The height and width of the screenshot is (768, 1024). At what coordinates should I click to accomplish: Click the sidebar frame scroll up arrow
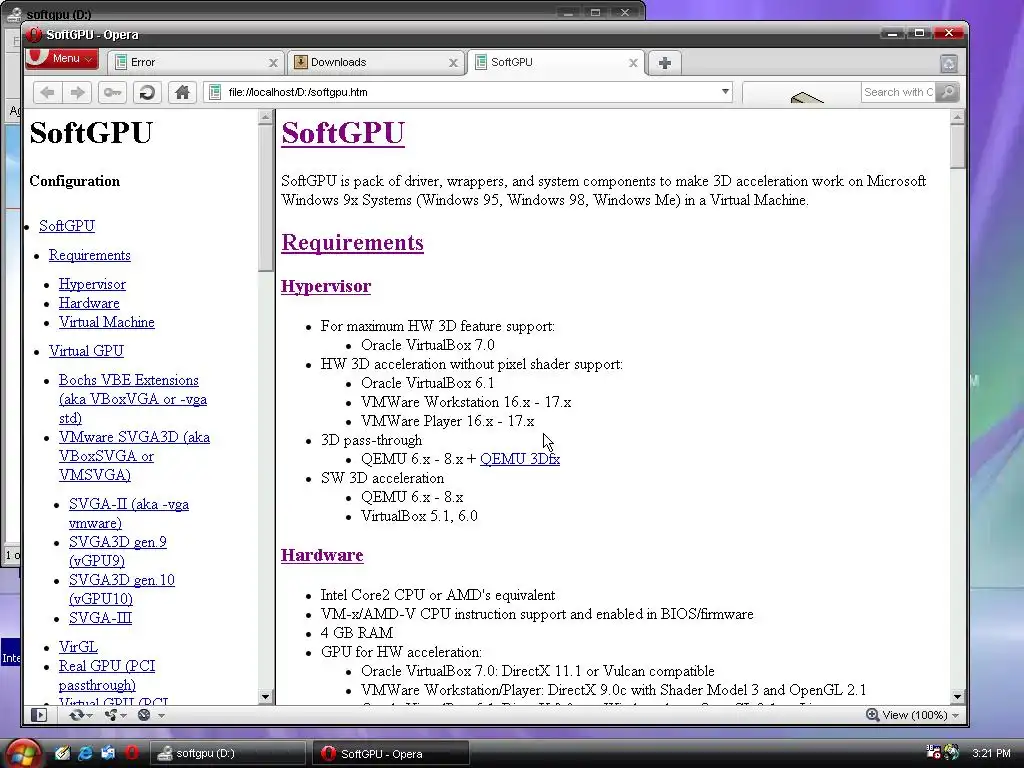[x=264, y=118]
